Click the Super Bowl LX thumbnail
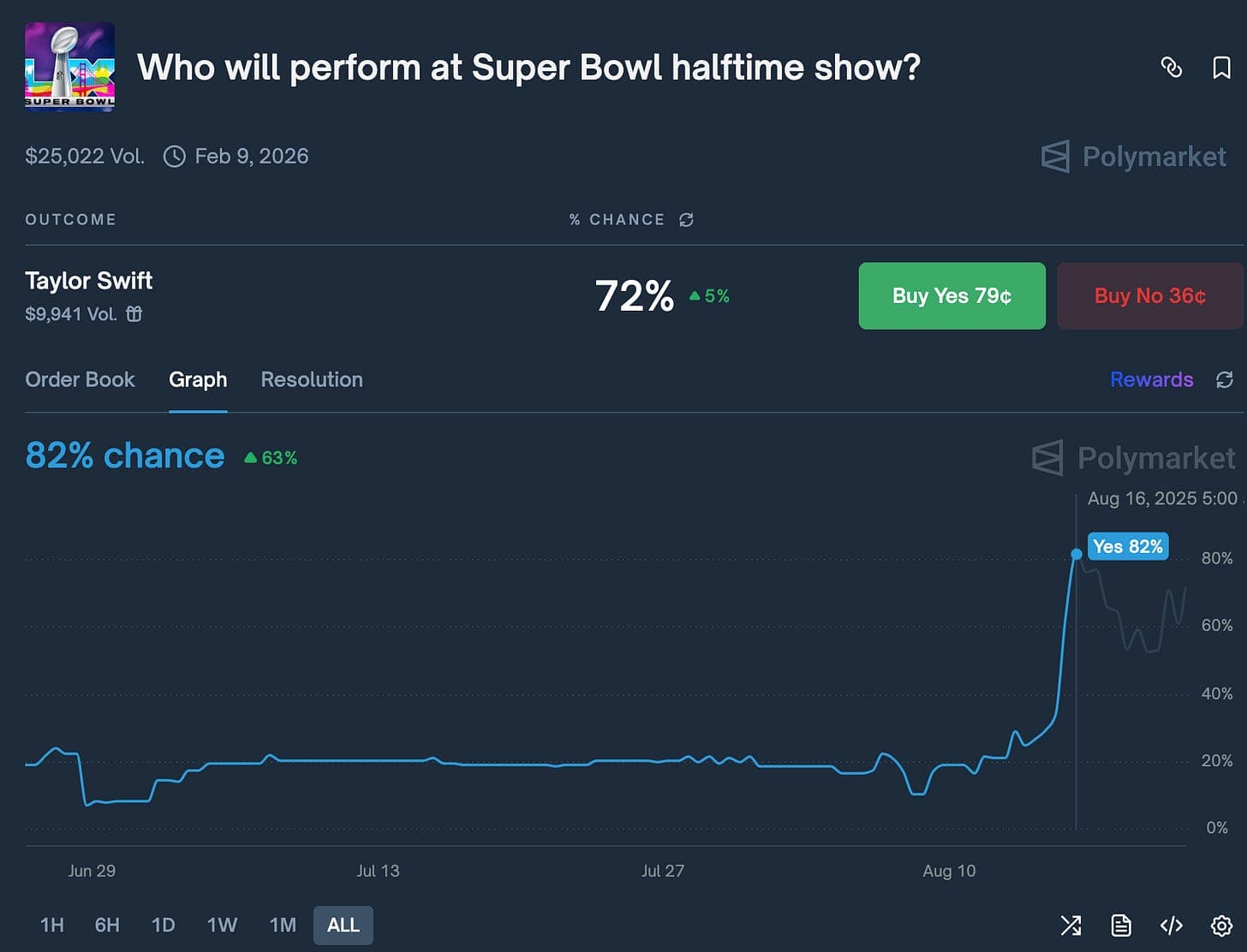Screen dimensions: 1247x952 69,67
